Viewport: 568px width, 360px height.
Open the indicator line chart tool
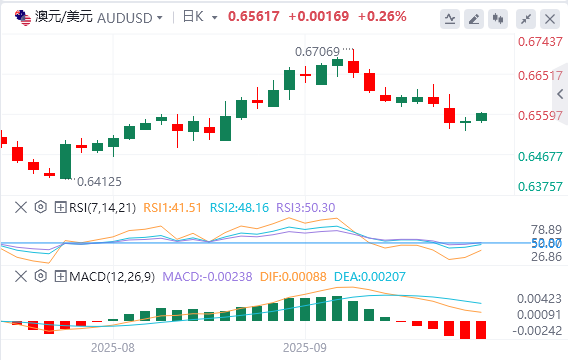(x=450, y=19)
